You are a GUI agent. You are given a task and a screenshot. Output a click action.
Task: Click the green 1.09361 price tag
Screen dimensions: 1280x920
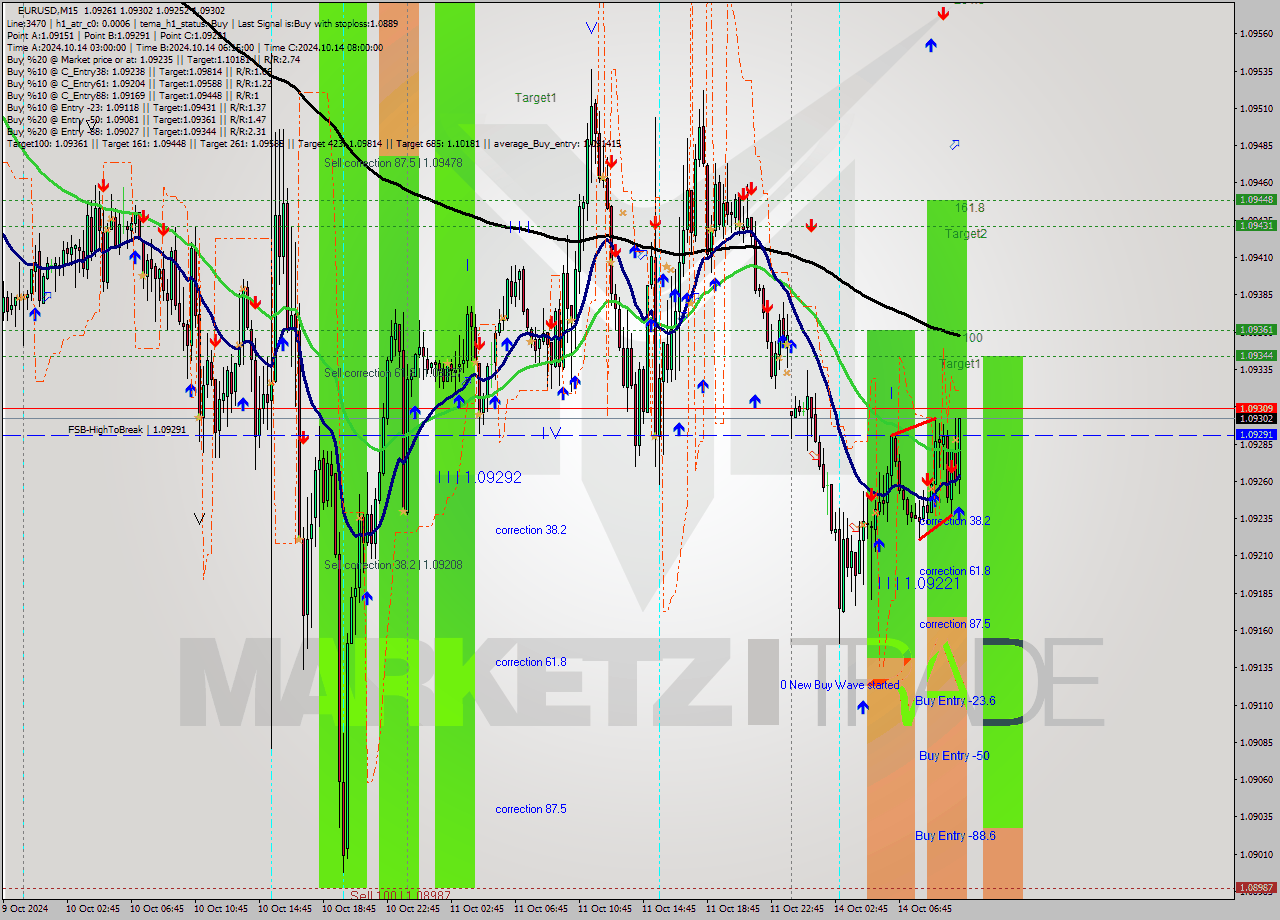1256,329
